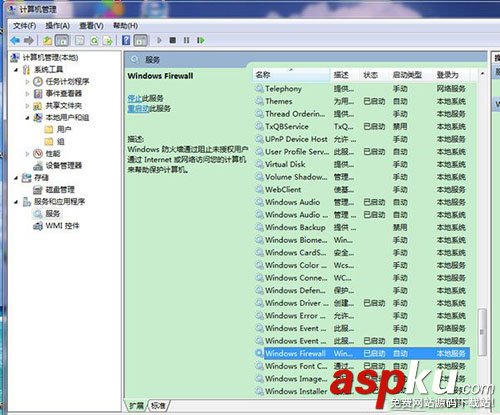
Task: Select the UPnP Device Host service
Action: [x=362, y=139]
